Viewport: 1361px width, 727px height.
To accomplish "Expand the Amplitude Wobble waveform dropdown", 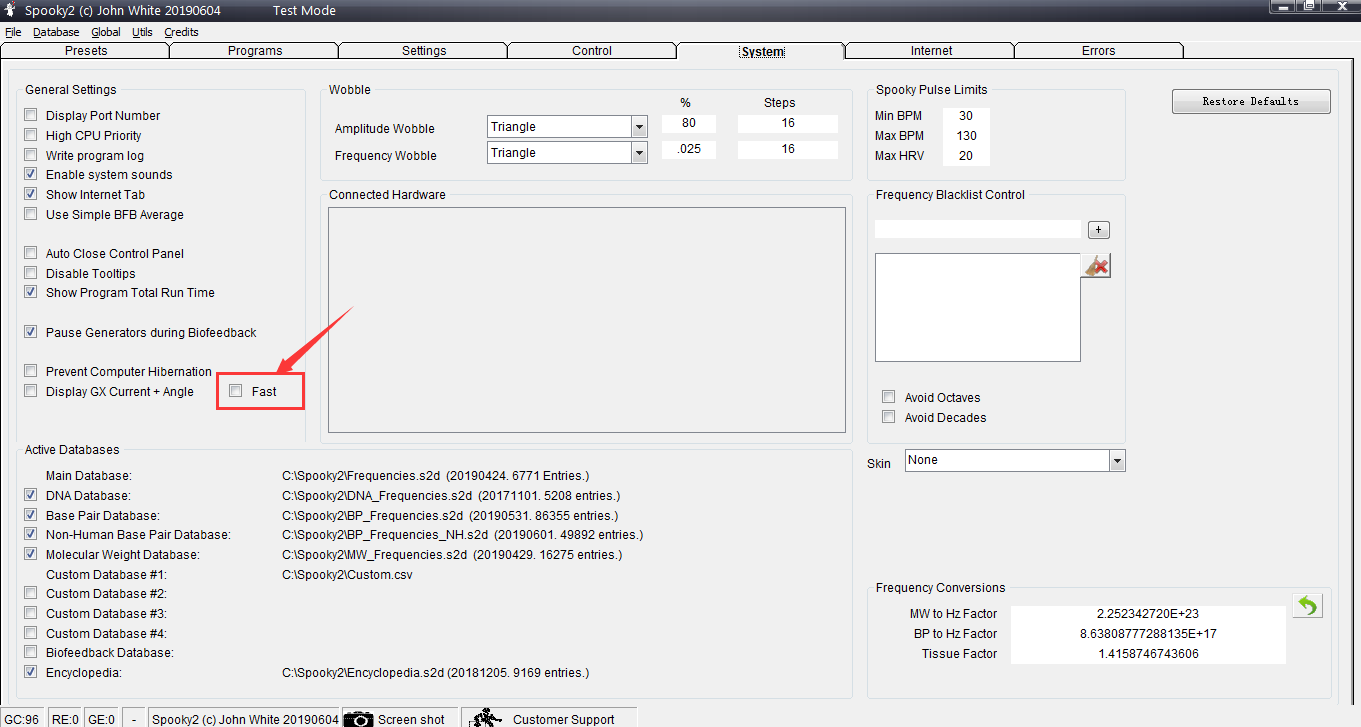I will (x=639, y=127).
